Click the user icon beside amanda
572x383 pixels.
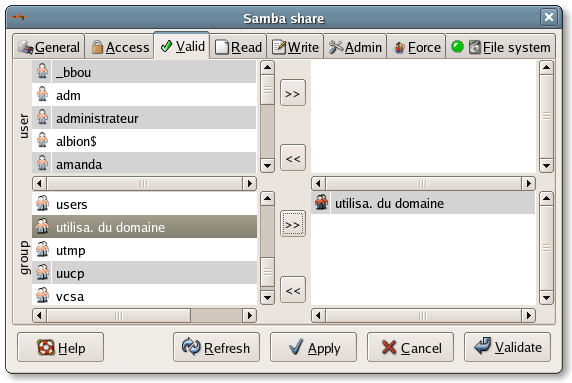click(42, 163)
